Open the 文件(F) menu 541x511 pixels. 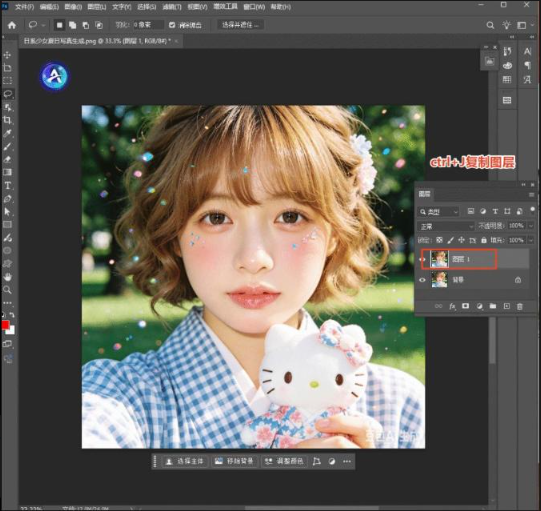click(x=24, y=7)
